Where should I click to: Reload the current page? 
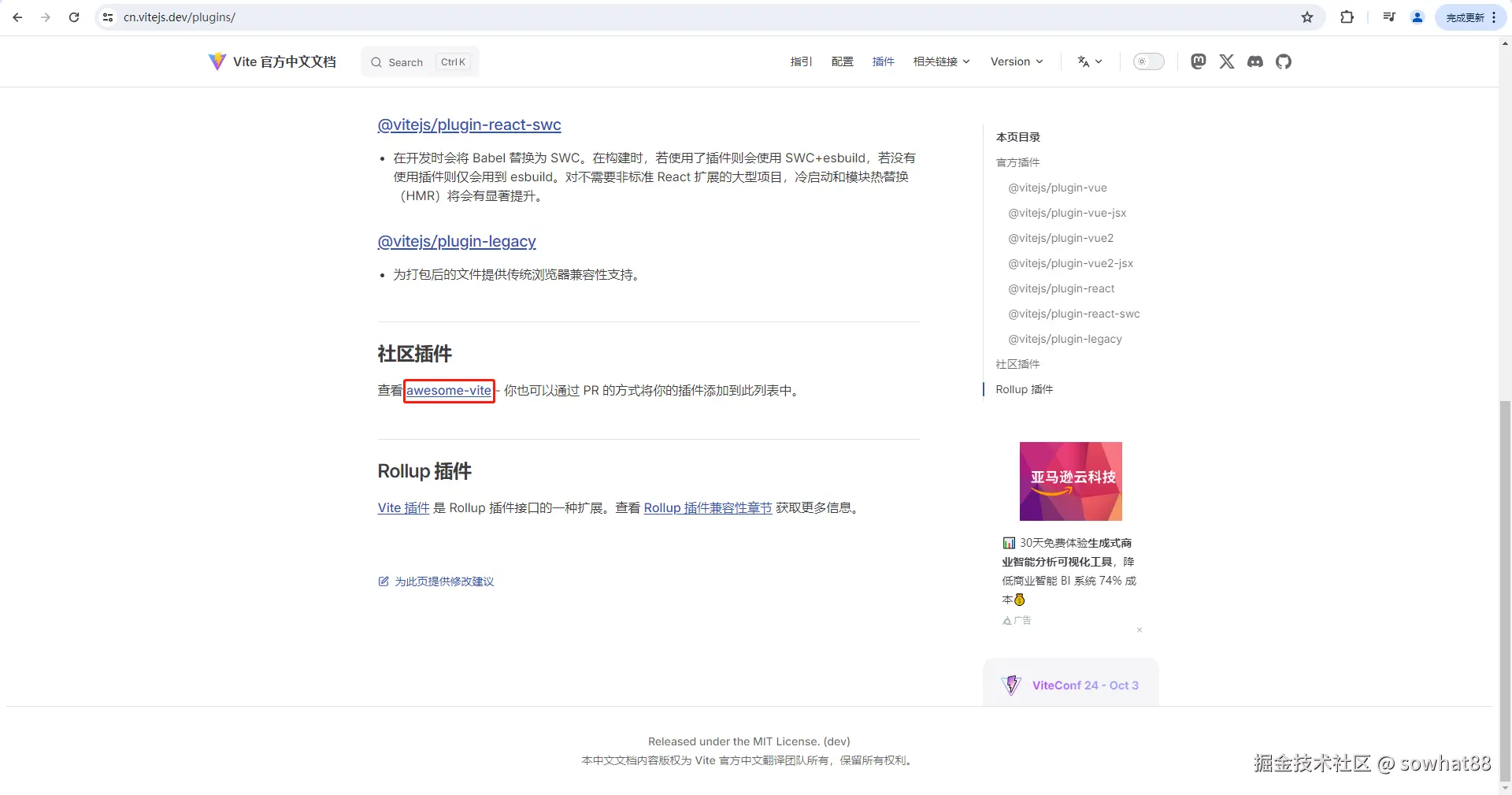pos(74,17)
